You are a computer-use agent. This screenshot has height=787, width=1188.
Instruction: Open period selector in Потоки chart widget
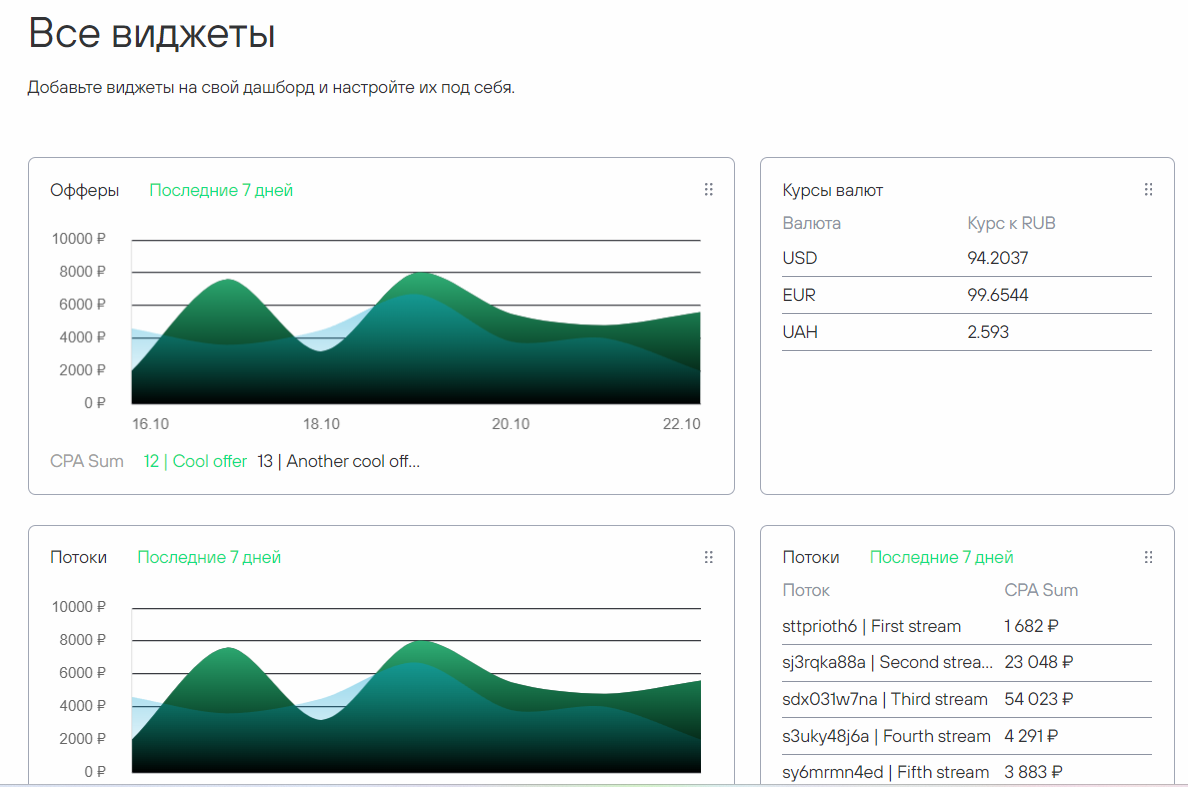pos(209,557)
